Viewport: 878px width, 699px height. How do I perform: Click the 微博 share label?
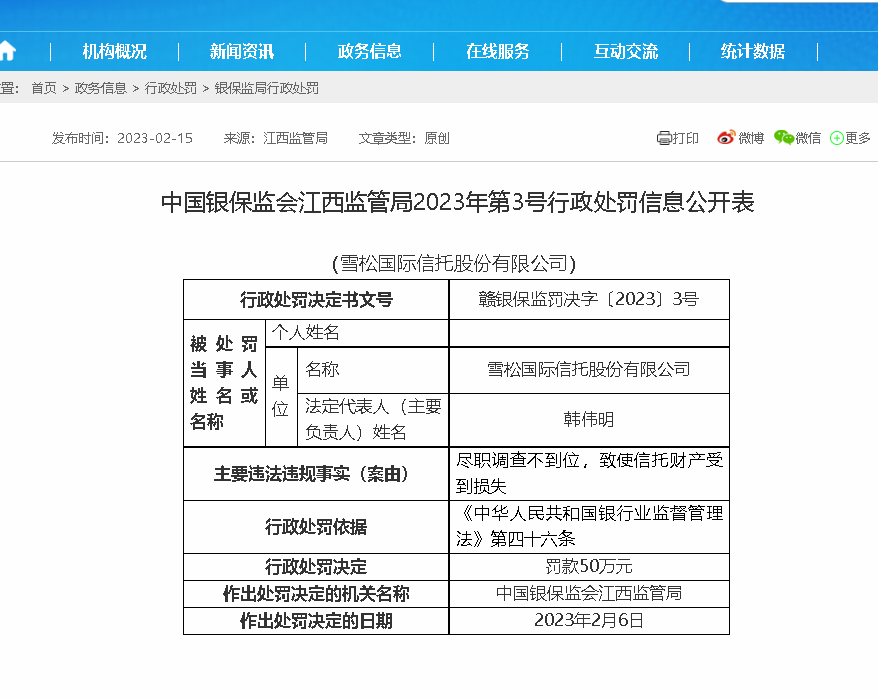click(x=751, y=138)
